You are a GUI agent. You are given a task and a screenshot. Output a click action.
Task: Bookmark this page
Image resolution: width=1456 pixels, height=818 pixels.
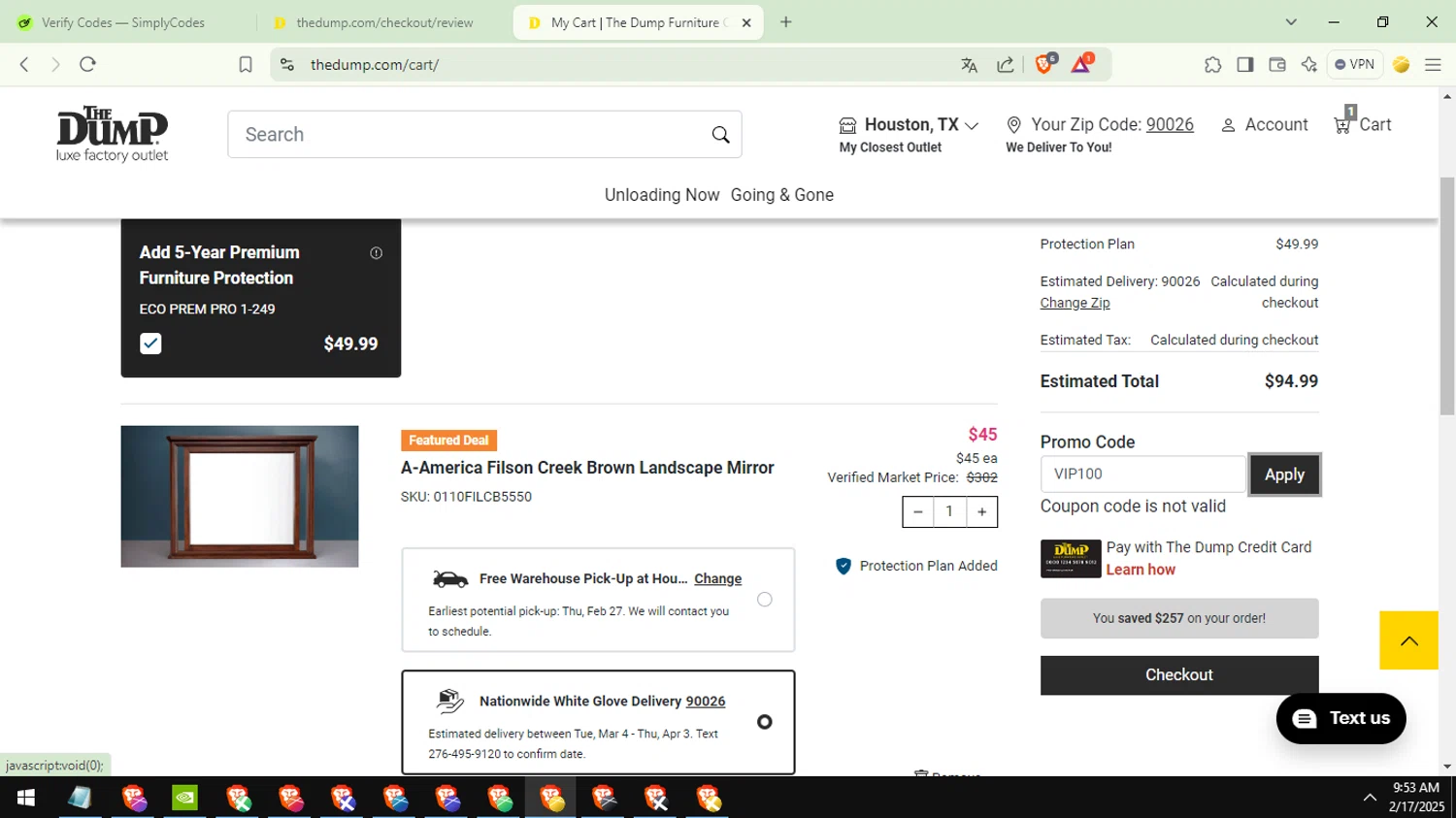click(x=246, y=64)
